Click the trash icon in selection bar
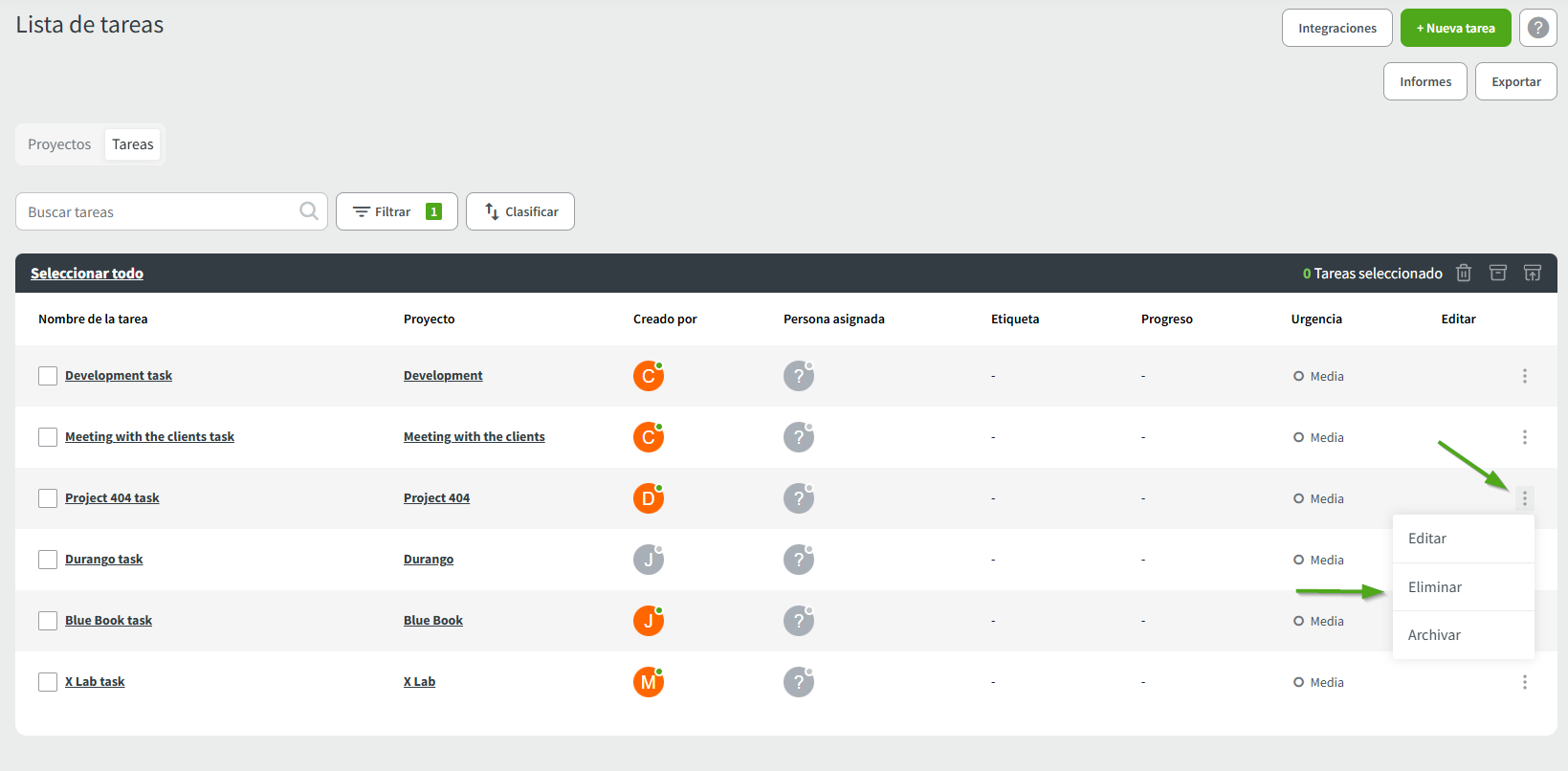 (x=1463, y=274)
